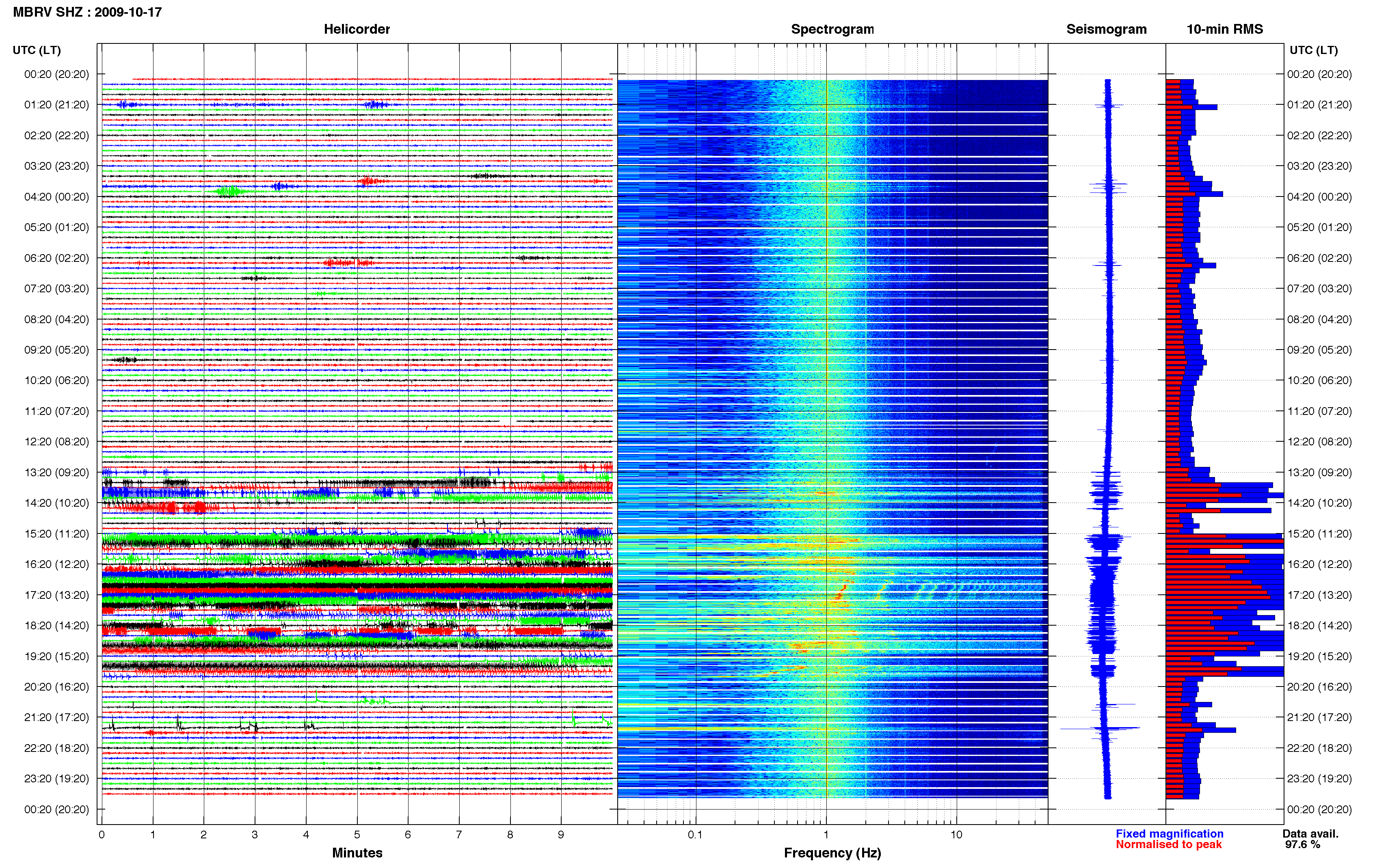Click the blue Fixed magnification legend entry

click(1169, 833)
